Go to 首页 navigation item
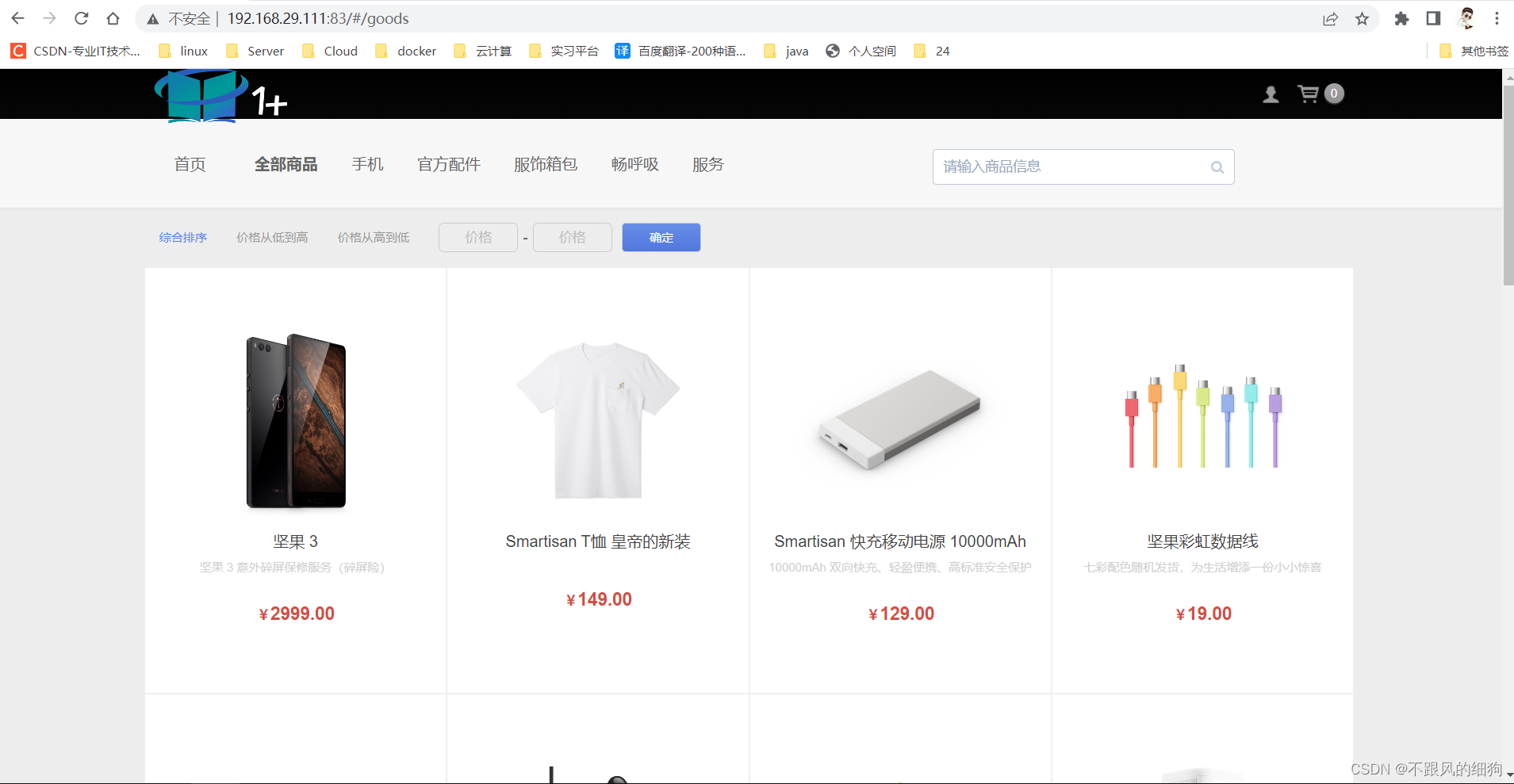This screenshot has width=1514, height=784. click(190, 164)
